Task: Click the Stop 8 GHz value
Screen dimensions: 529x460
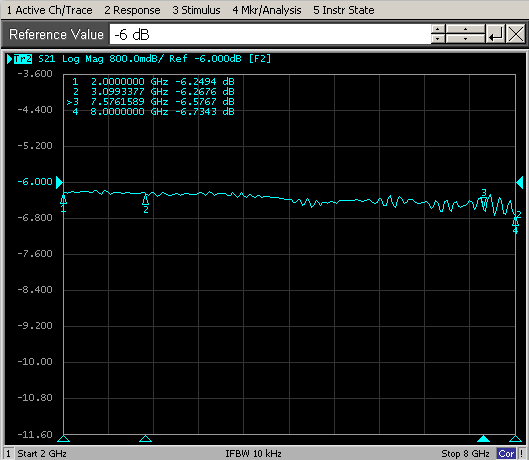Action: [x=465, y=454]
